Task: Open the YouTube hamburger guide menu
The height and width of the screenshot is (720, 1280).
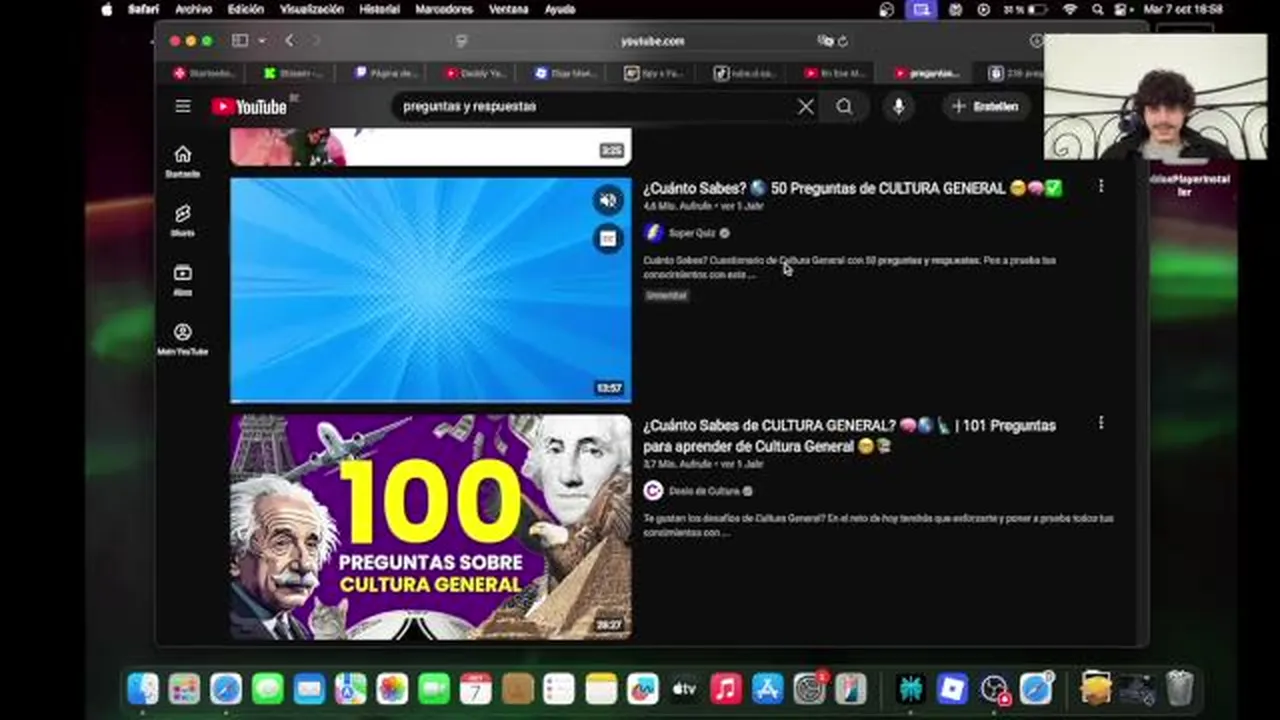Action: click(182, 106)
